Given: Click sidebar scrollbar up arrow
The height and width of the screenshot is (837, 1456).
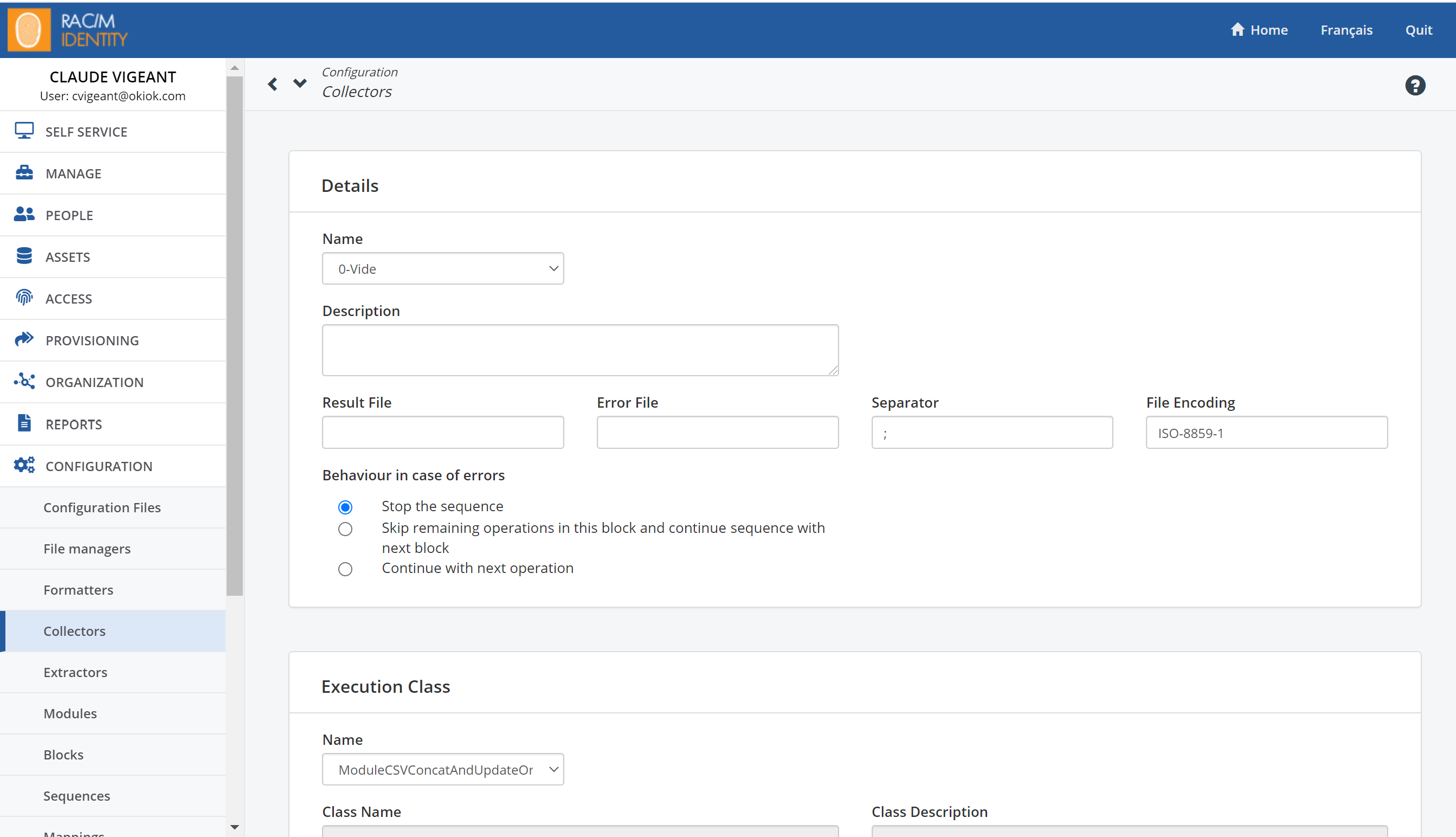Looking at the screenshot, I should [235, 68].
